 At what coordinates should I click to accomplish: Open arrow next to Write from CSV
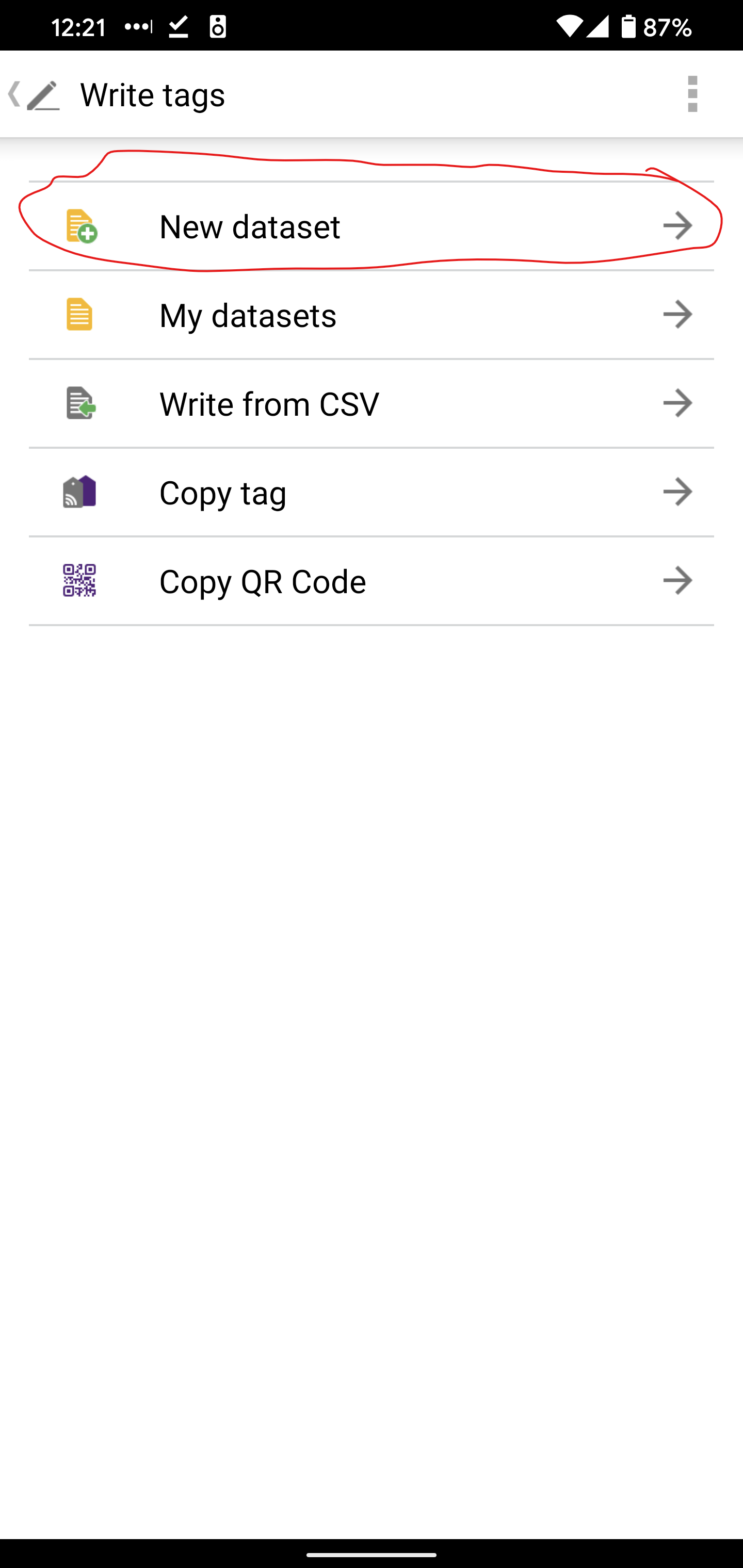677,403
